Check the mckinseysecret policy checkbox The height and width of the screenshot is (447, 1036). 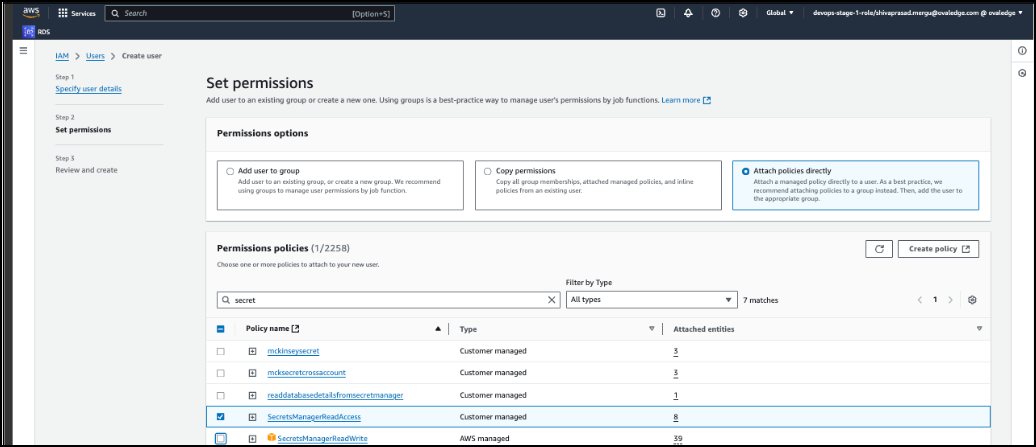[221, 351]
